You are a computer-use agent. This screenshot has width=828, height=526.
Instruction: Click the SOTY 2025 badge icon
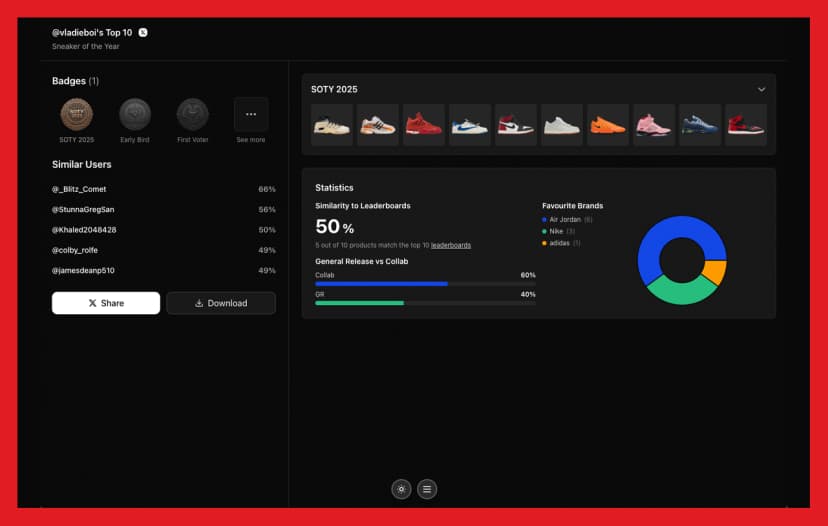click(77, 114)
